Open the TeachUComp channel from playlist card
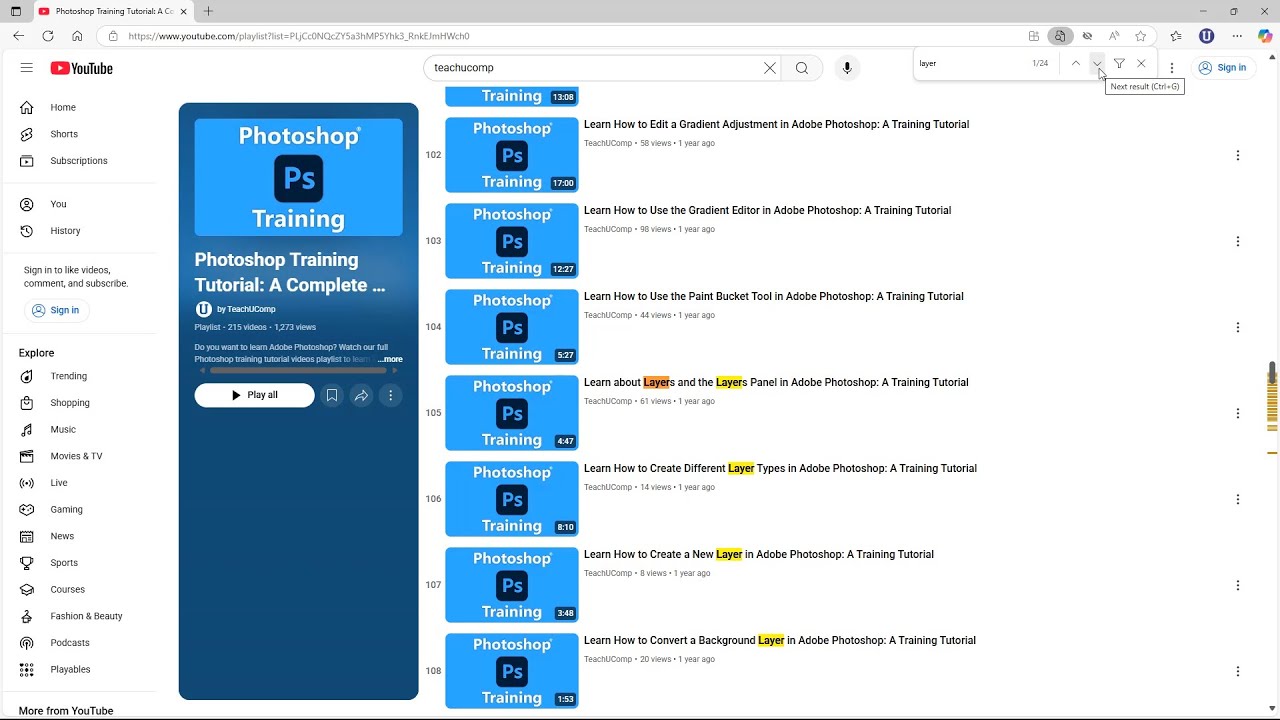 (x=246, y=309)
